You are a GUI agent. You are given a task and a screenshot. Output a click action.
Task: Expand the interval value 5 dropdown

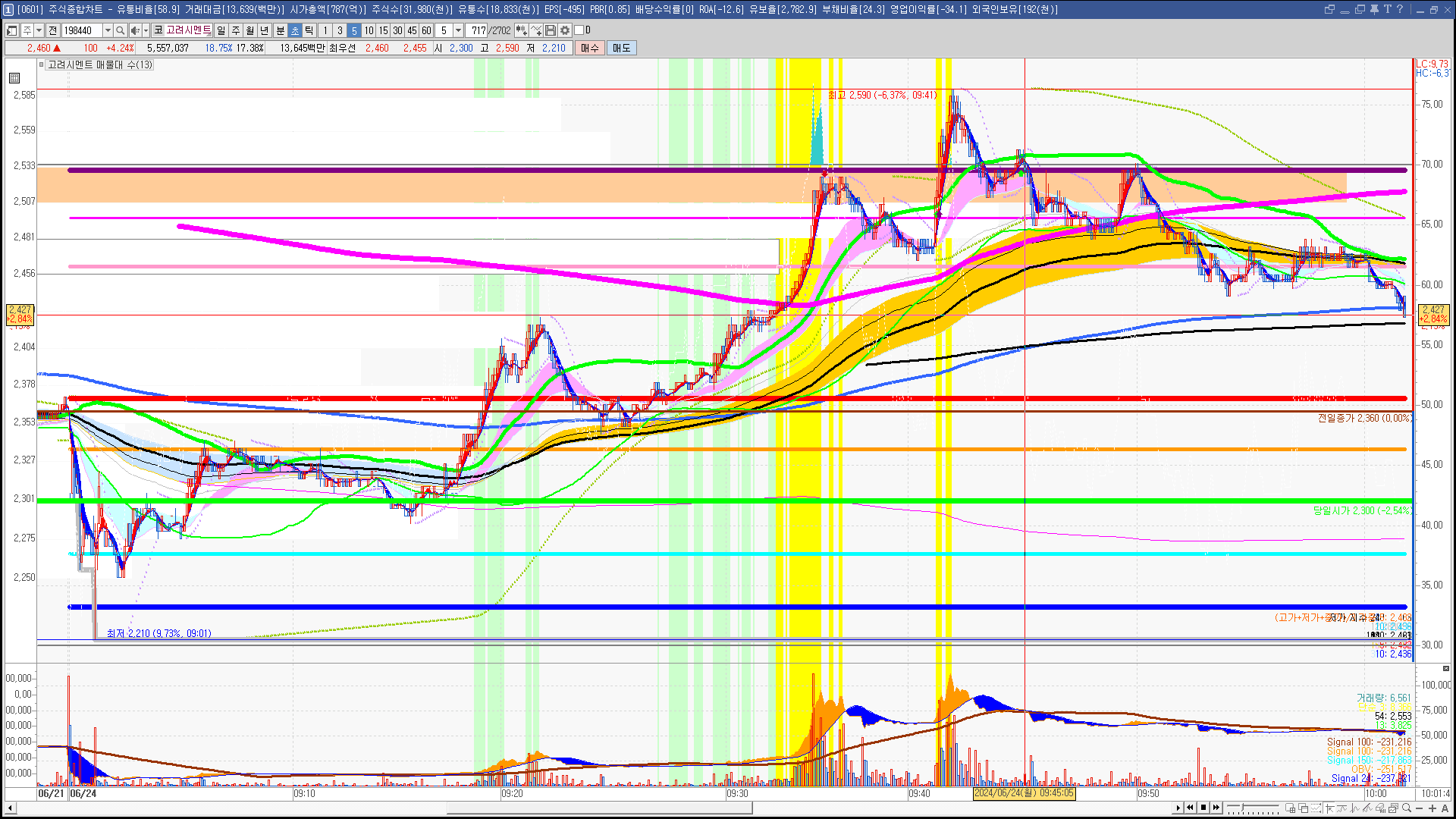458,30
